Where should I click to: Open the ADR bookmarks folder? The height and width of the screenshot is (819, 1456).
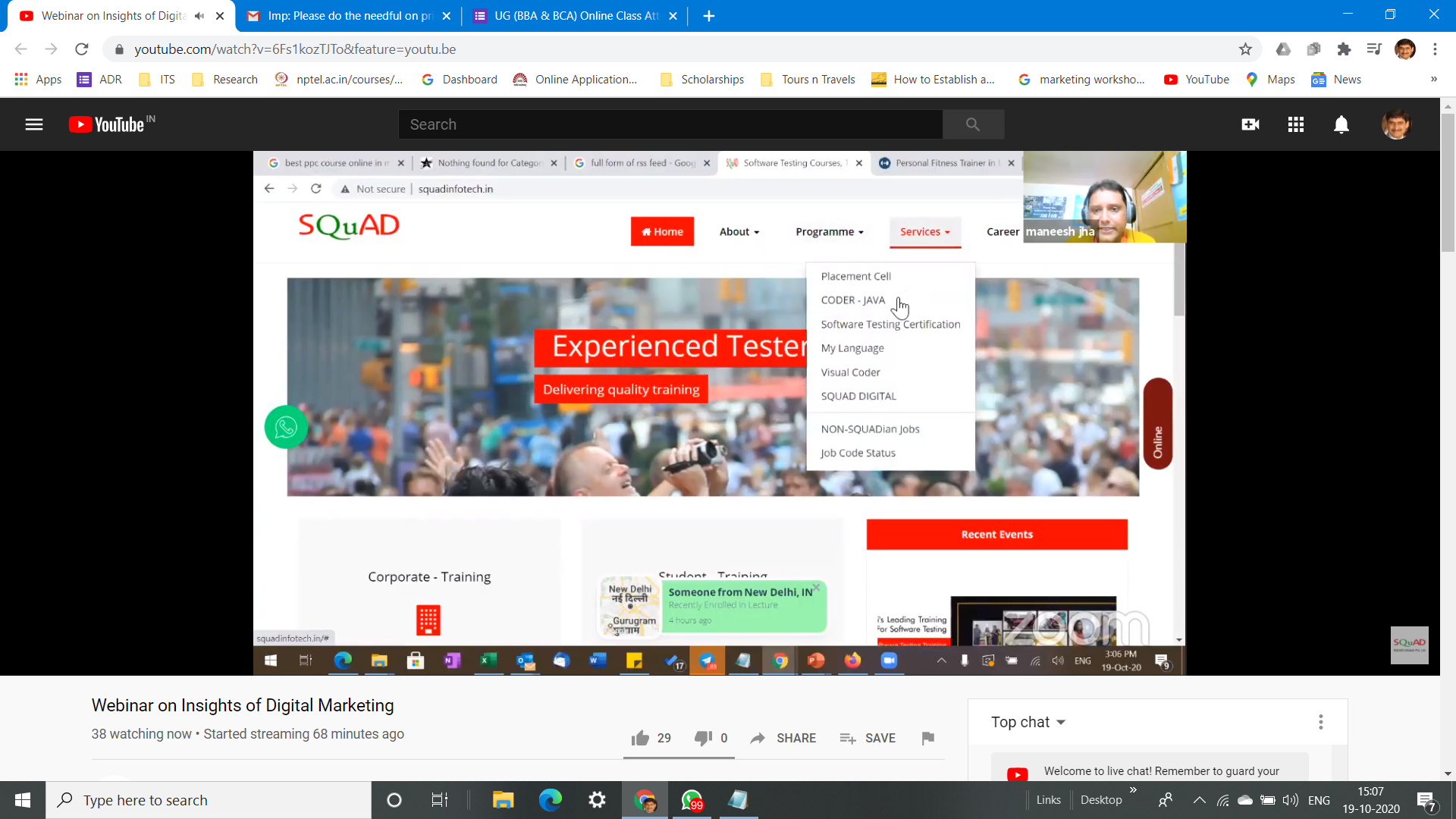99,80
